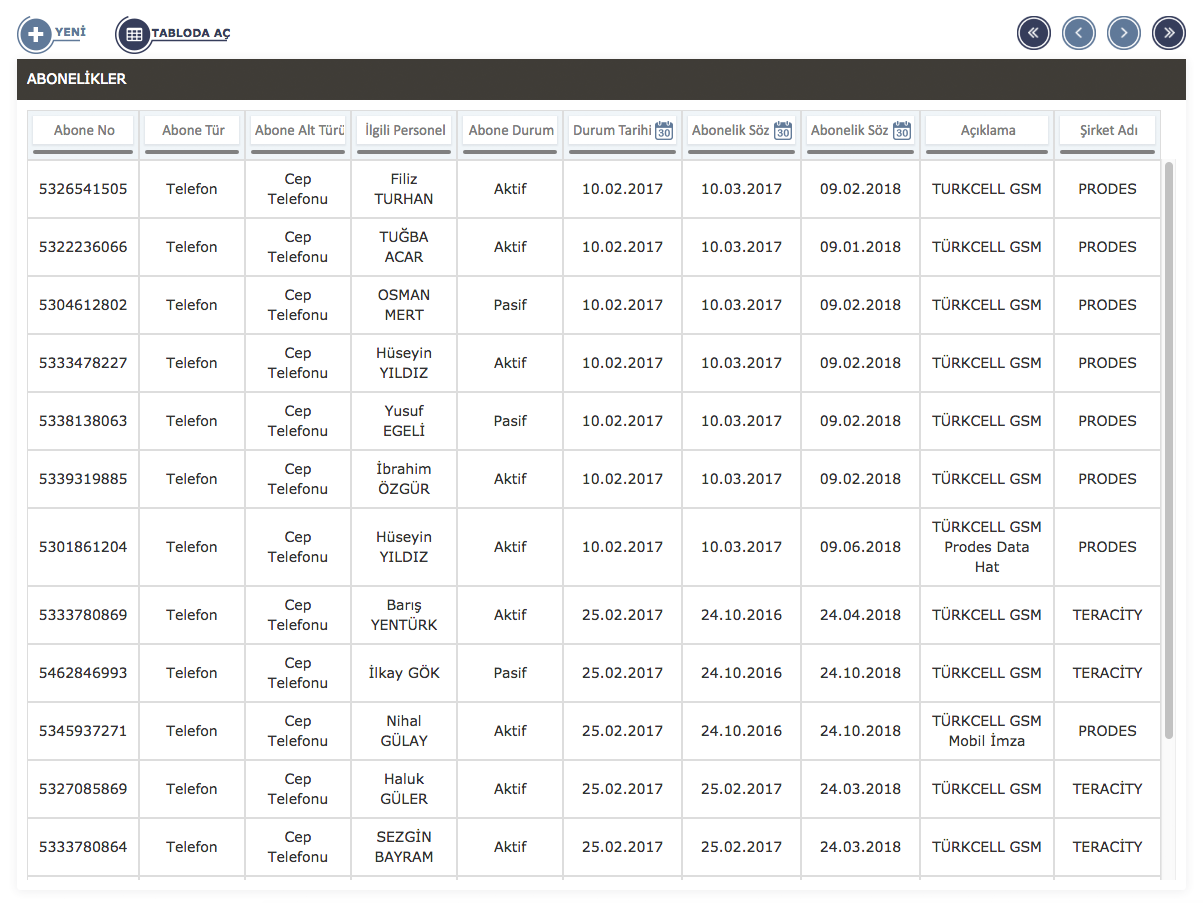Image resolution: width=1203 pixels, height=910 pixels.
Task: Click the Abone Durum filter field
Action: [x=510, y=130]
